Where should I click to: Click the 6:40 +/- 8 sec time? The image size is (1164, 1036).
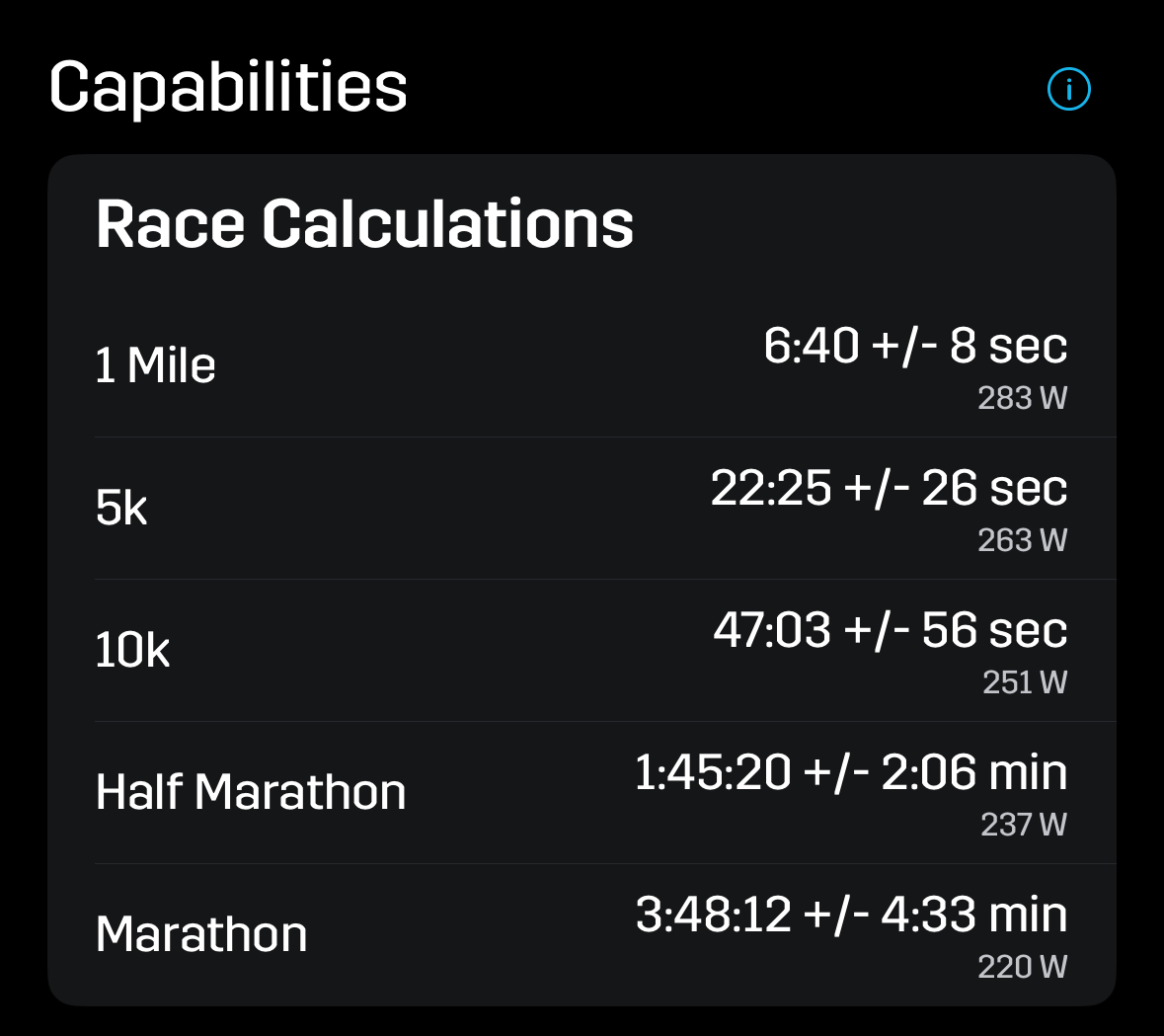coord(914,346)
